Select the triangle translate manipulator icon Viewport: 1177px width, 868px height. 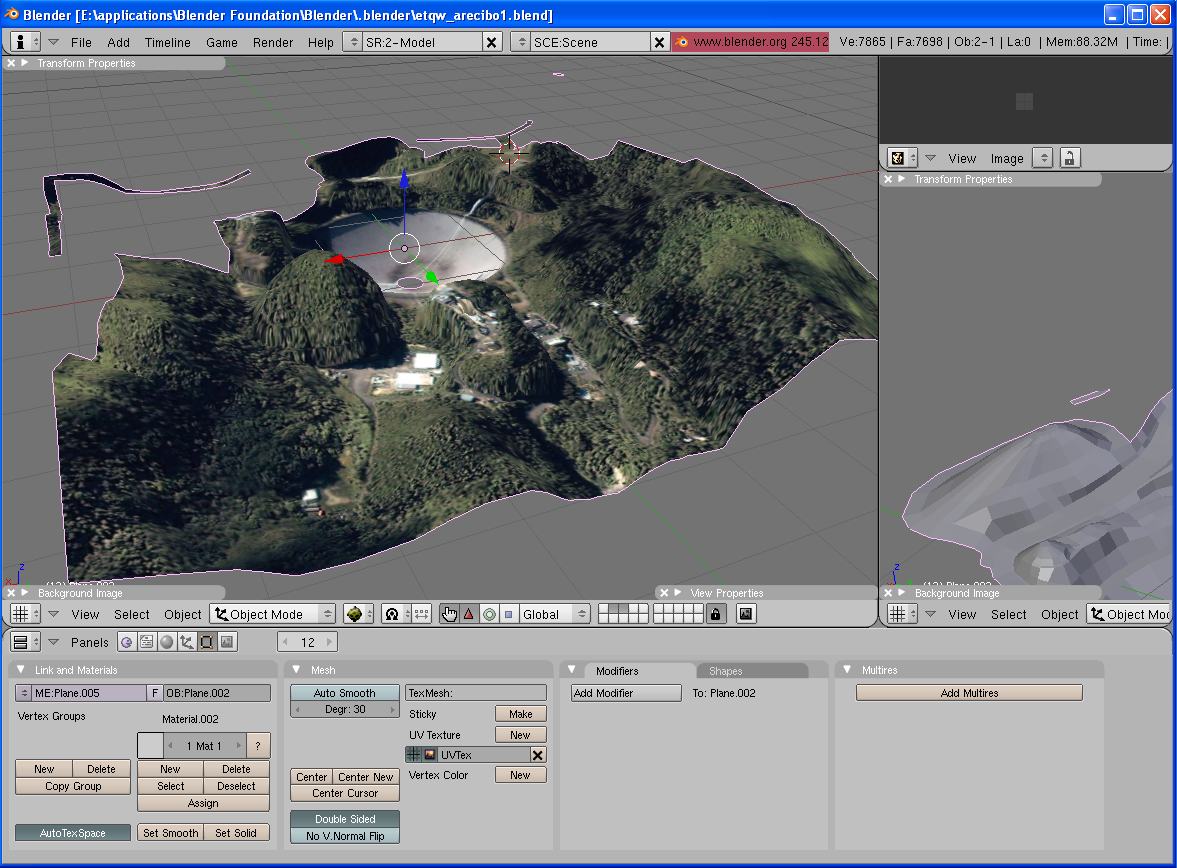(468, 614)
